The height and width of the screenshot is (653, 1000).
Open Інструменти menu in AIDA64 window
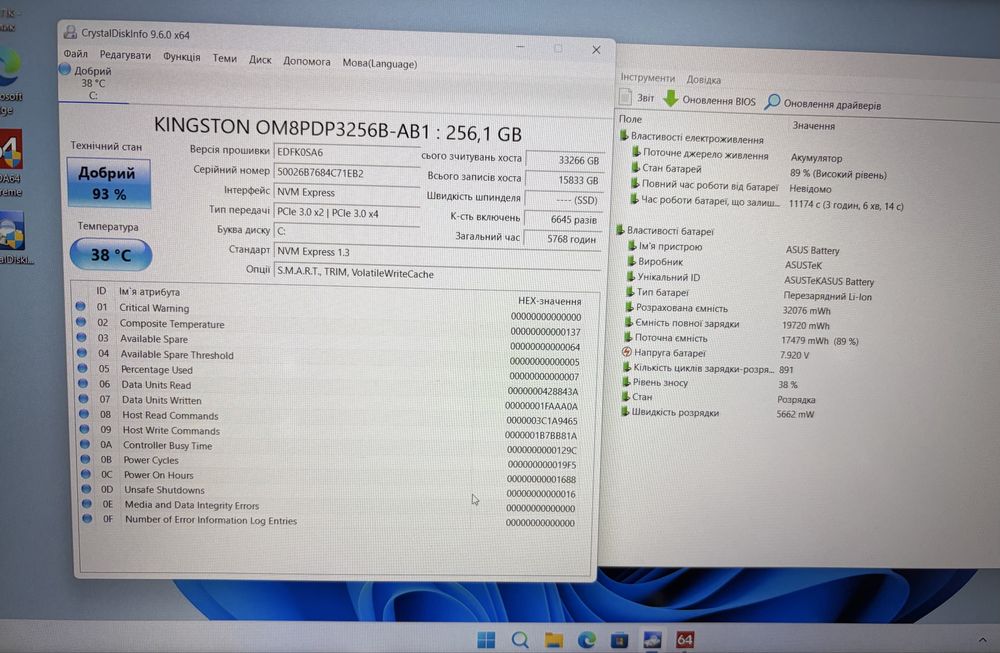(647, 77)
